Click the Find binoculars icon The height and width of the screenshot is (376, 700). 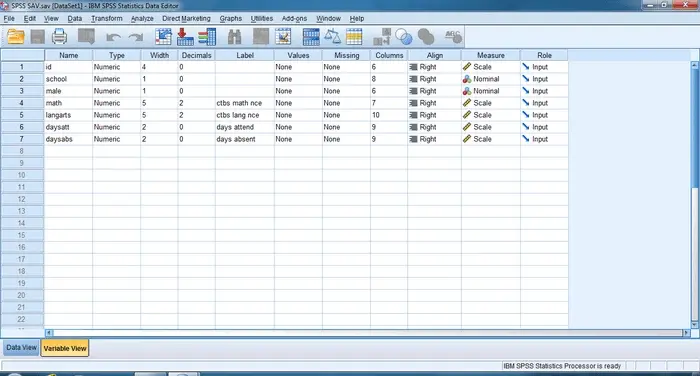tap(234, 37)
